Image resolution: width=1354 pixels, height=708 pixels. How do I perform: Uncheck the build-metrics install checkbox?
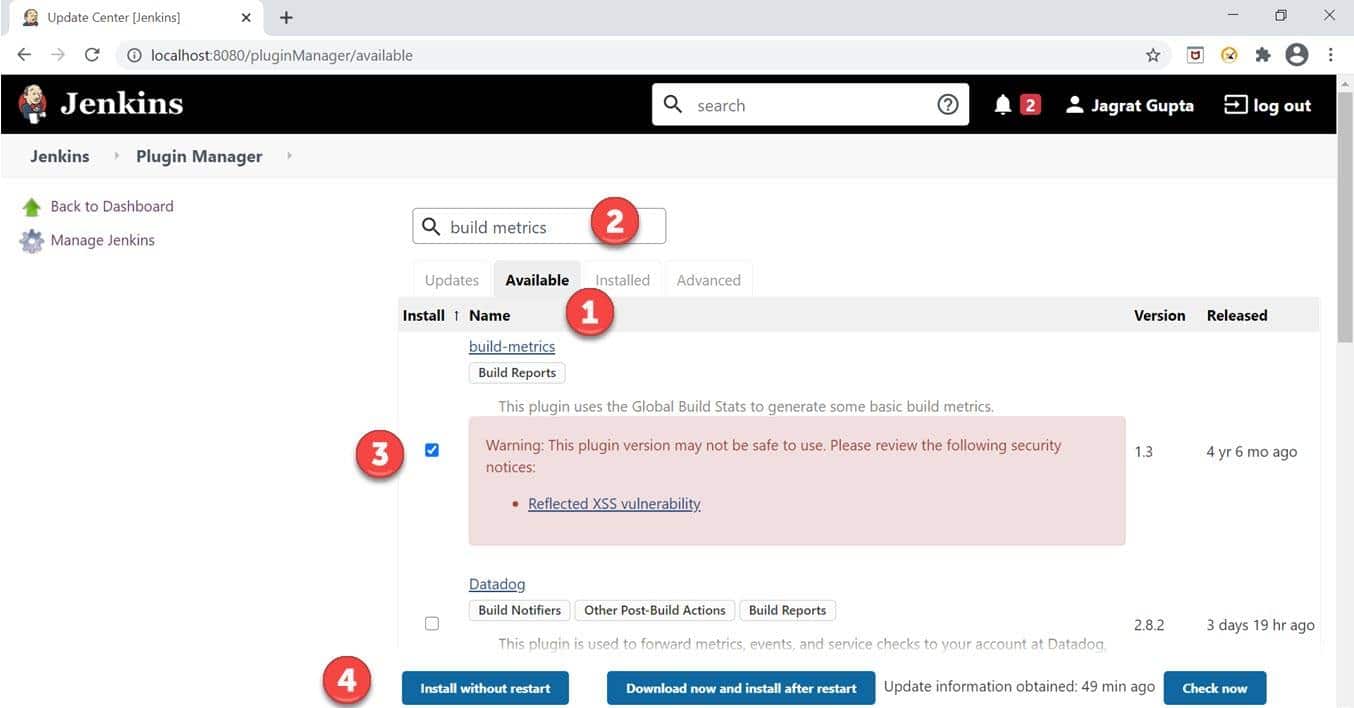(x=431, y=450)
